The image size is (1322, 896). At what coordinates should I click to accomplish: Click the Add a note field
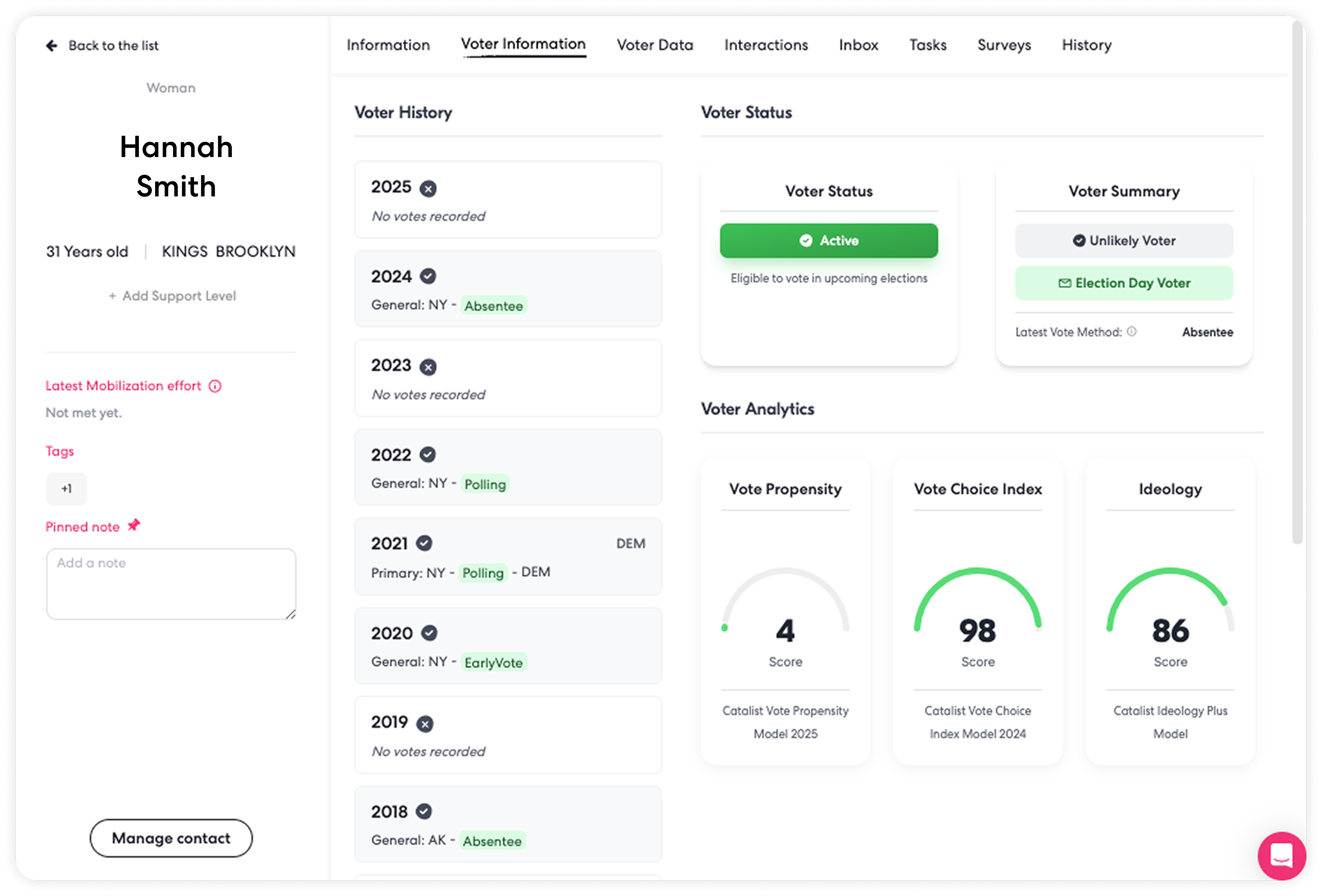coord(171,584)
